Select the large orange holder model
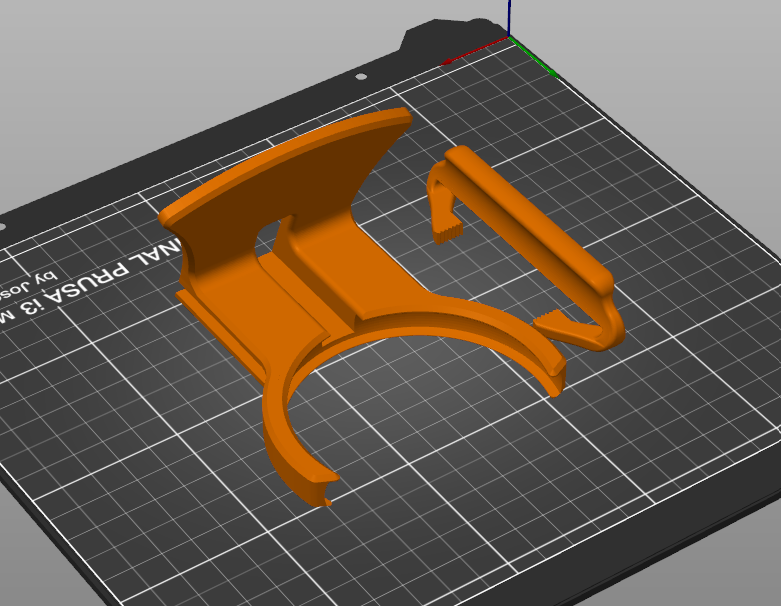The width and height of the screenshot is (781, 606). coord(330,270)
